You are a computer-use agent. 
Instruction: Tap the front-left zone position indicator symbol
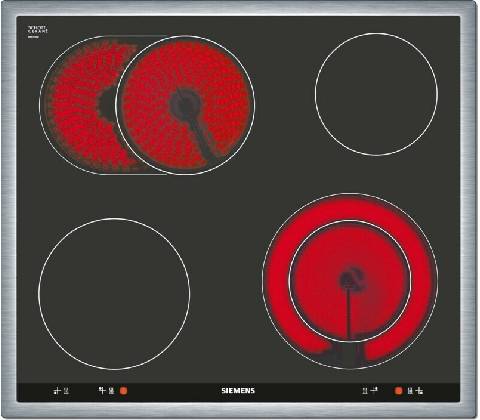pyautogui.click(x=57, y=391)
